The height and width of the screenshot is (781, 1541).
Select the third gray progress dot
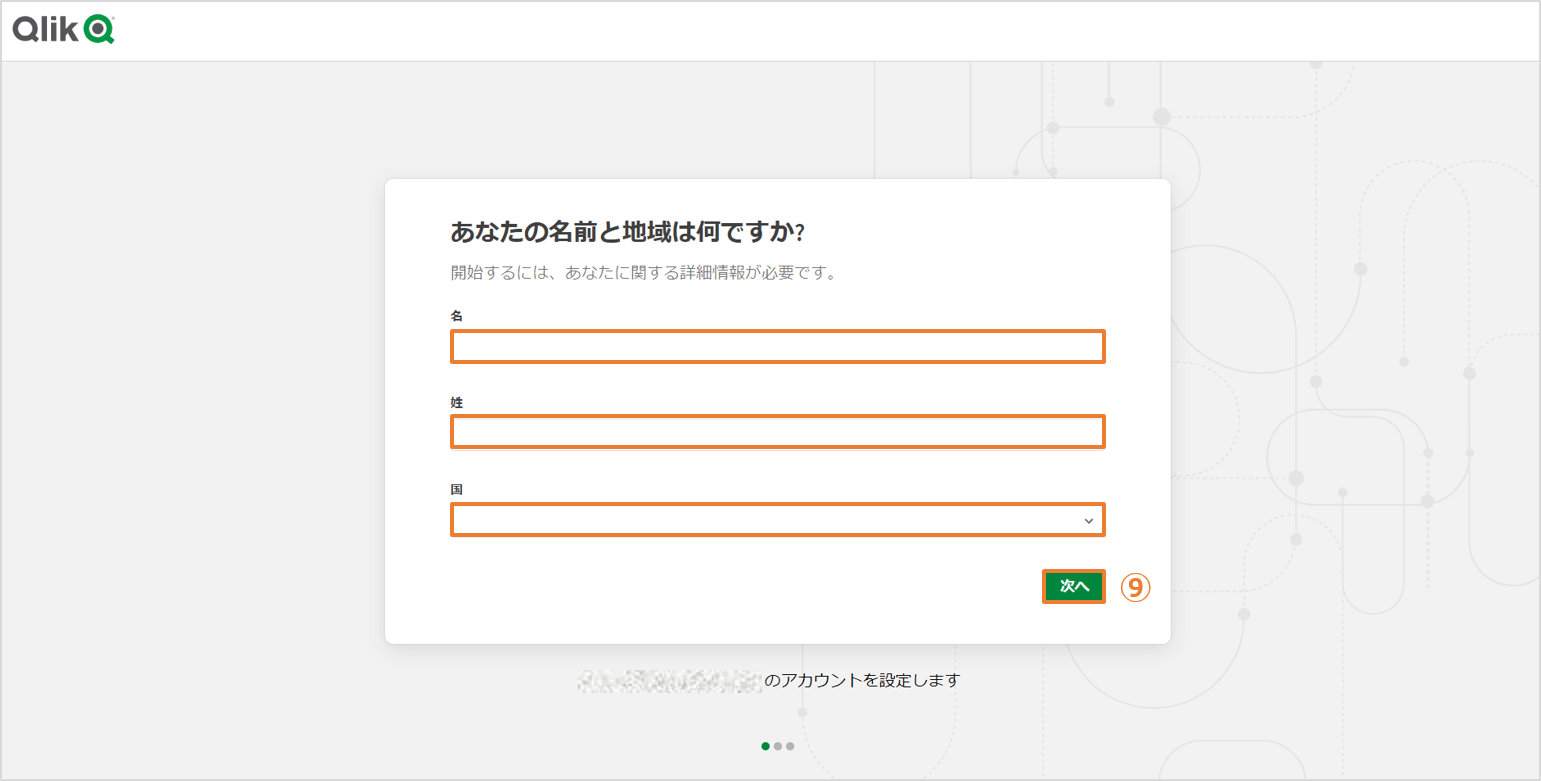790,746
